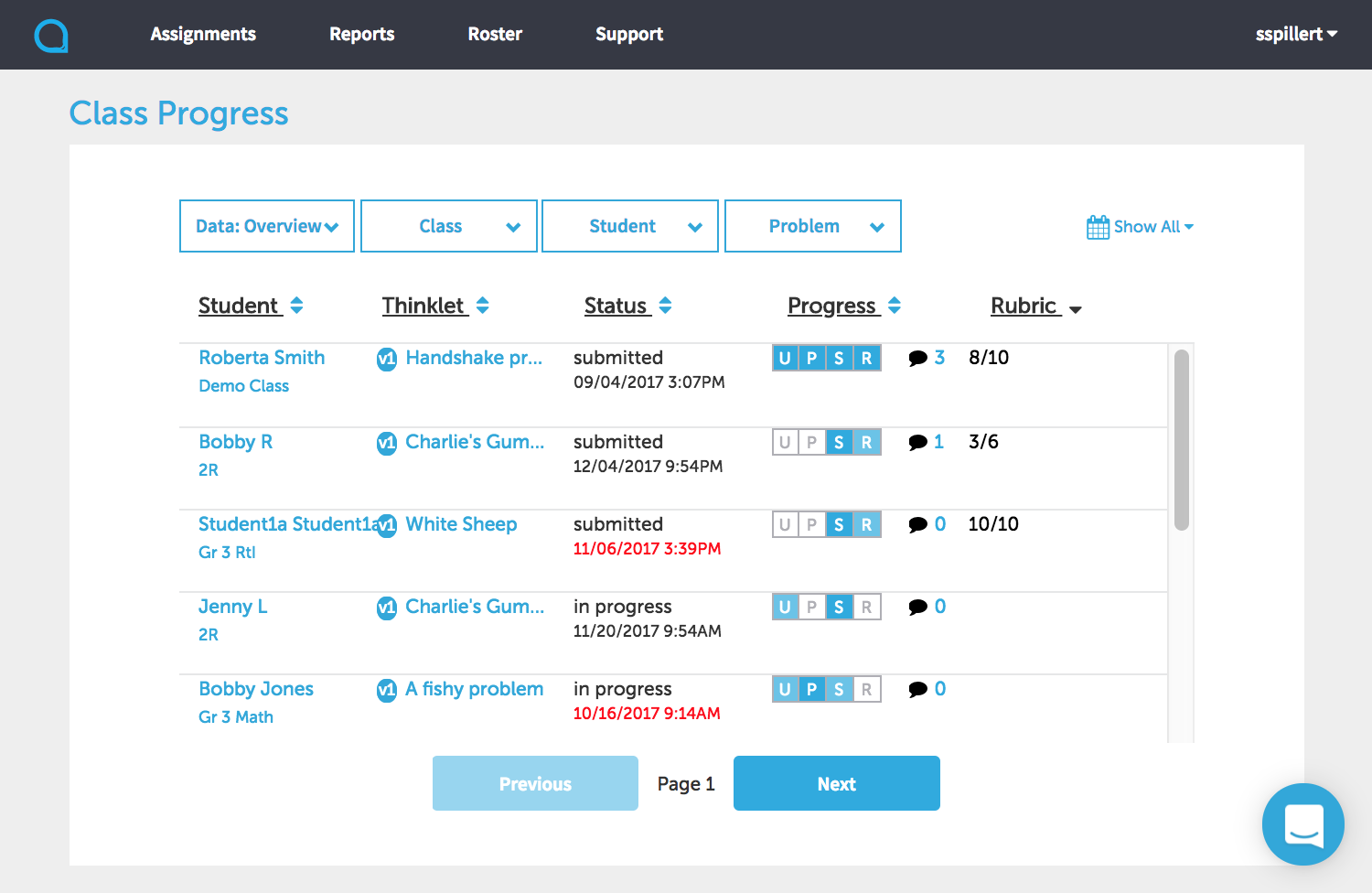The height and width of the screenshot is (893, 1372).
Task: Open Gr 3 RtI class link
Action: point(227,553)
